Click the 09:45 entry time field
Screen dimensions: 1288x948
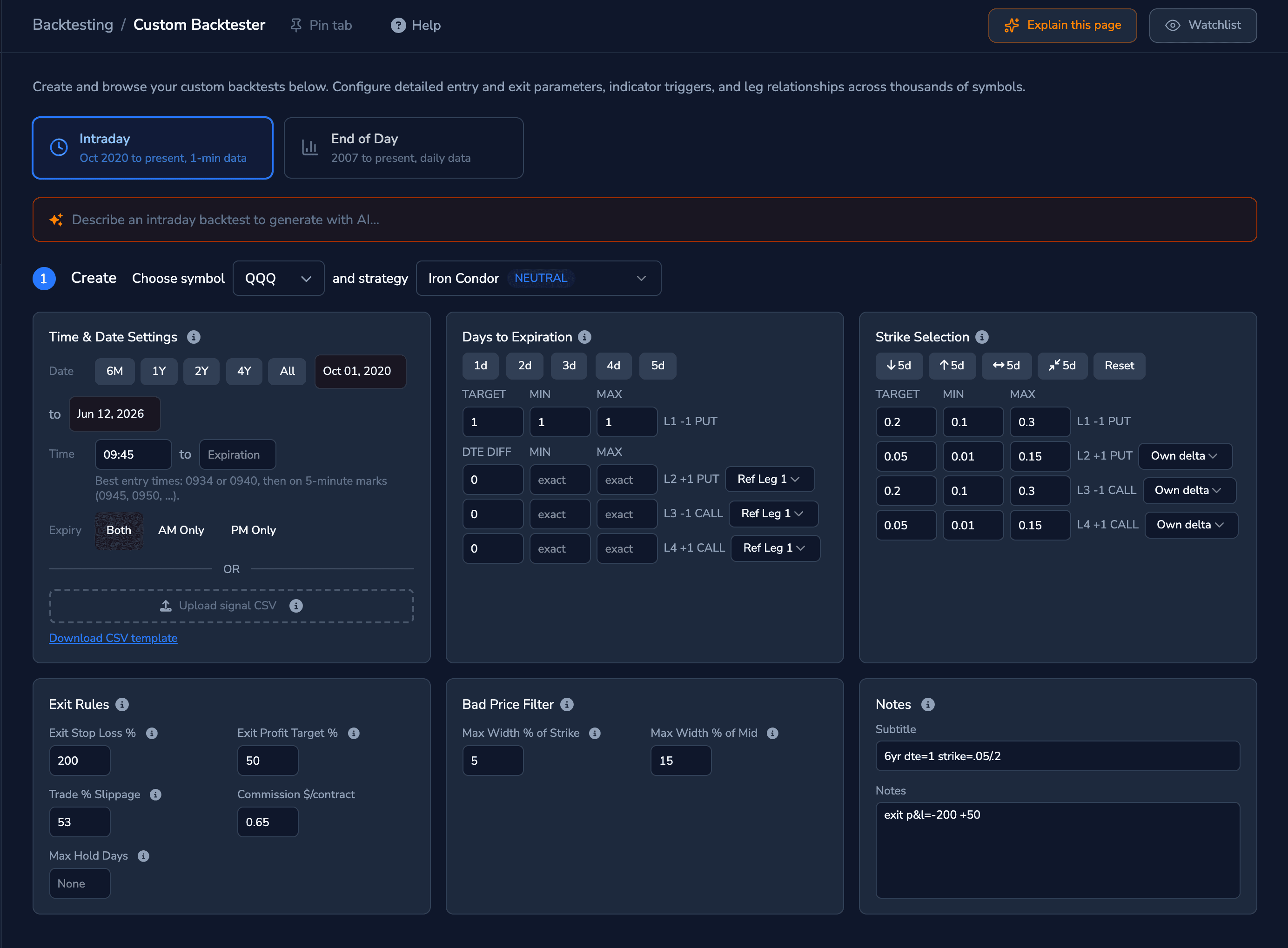click(x=133, y=454)
